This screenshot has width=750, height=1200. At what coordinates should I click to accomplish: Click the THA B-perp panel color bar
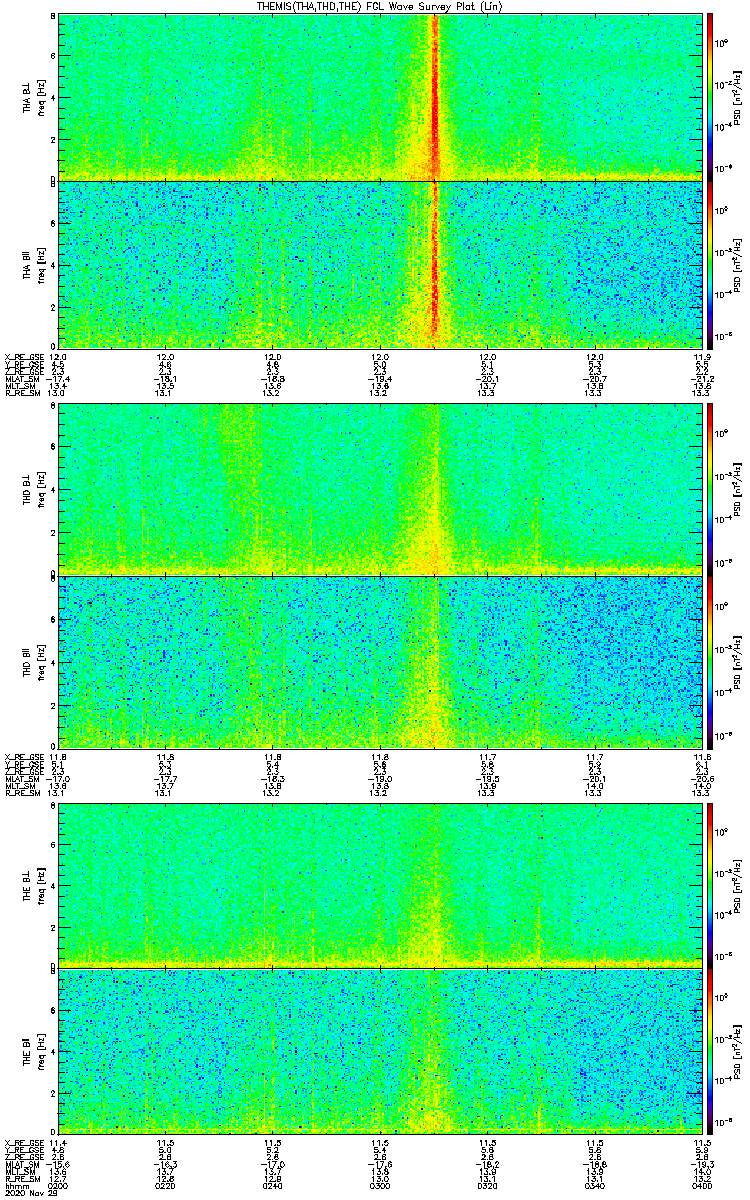pyautogui.click(x=710, y=95)
